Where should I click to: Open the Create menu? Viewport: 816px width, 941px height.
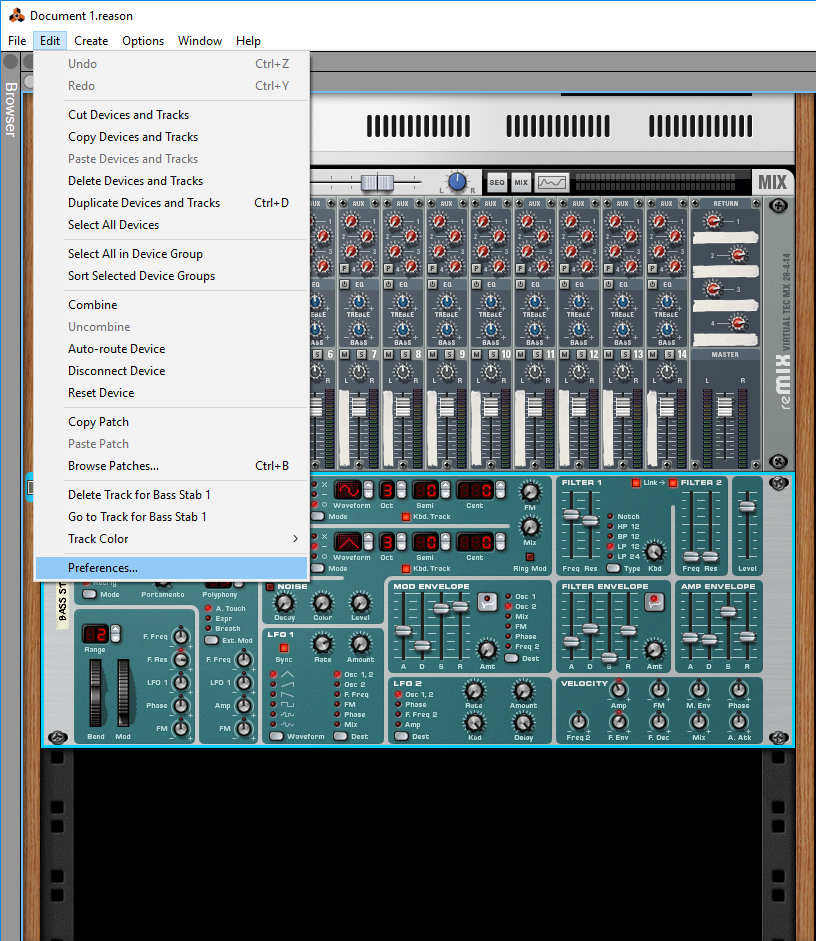point(91,41)
